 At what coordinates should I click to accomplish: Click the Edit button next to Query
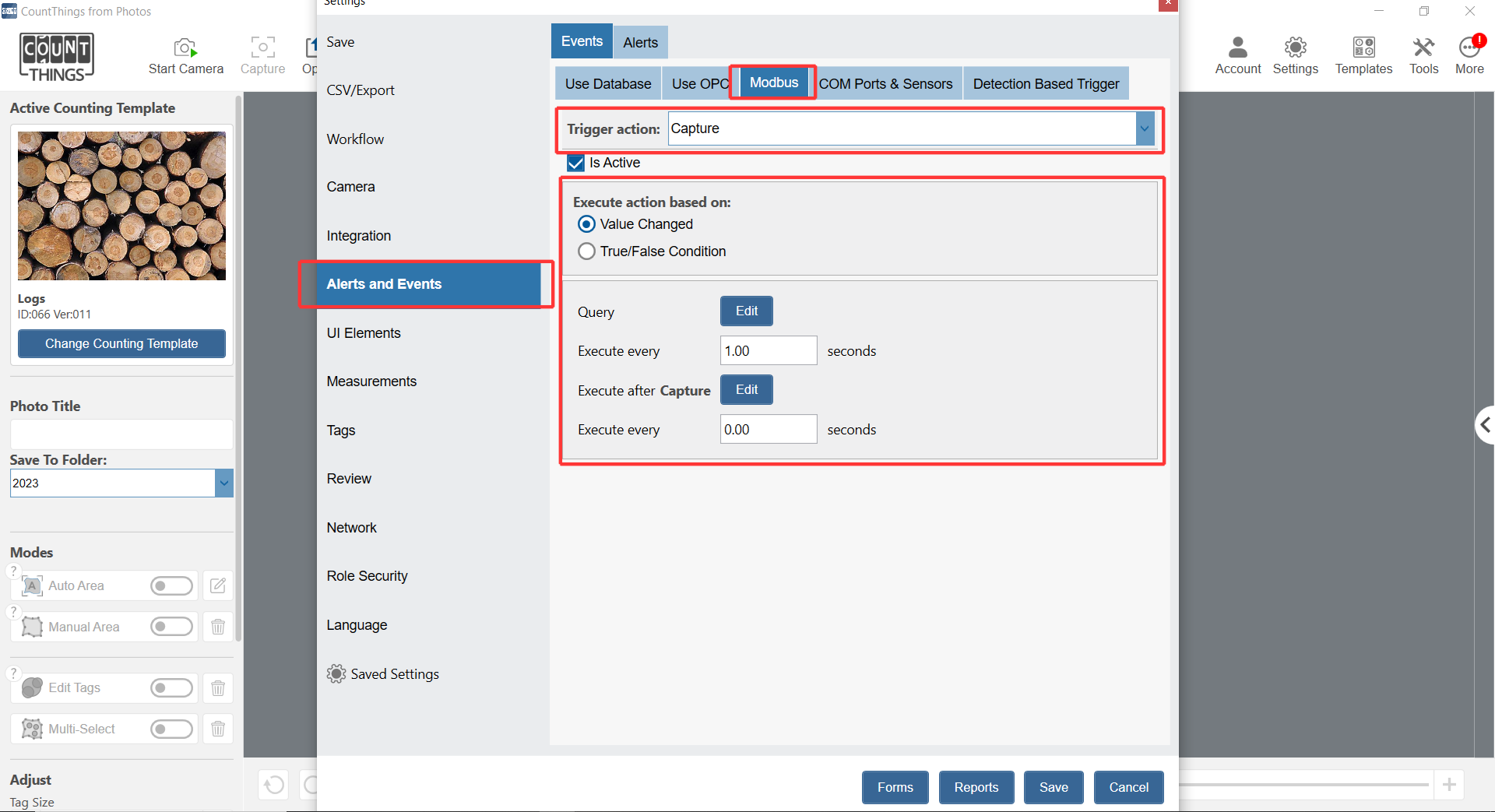pos(746,311)
